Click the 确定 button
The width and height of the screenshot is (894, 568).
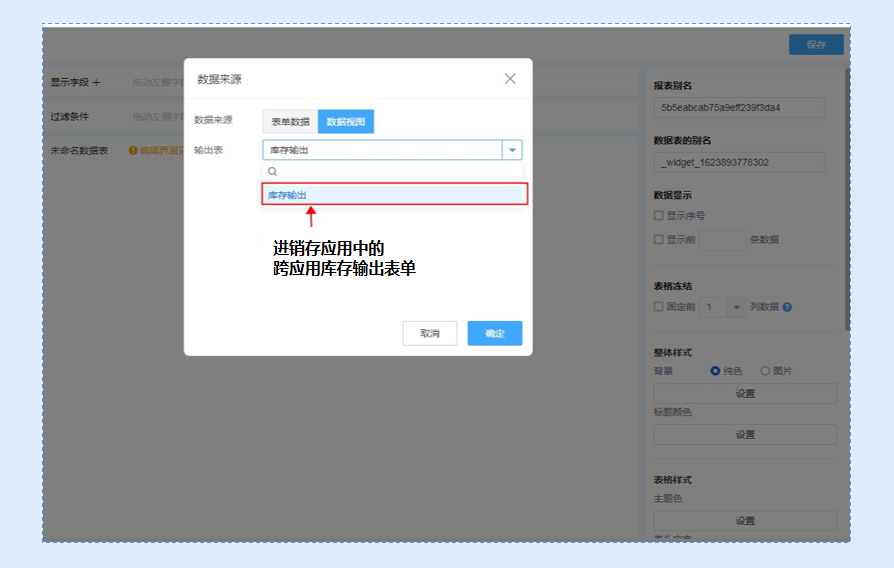click(x=494, y=333)
